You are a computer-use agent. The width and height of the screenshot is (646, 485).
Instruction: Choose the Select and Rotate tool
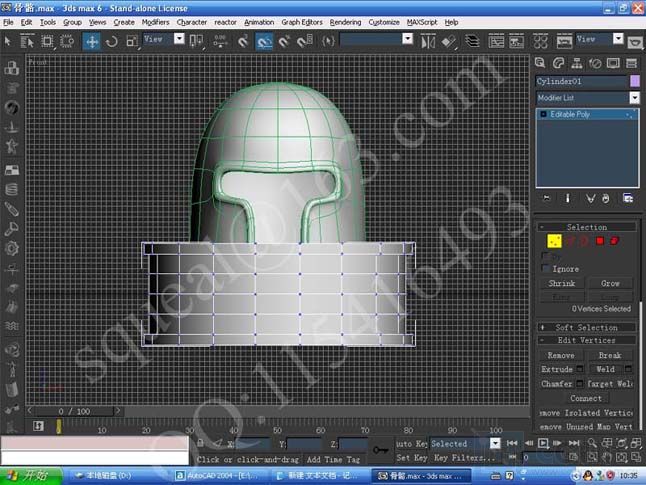(112, 41)
